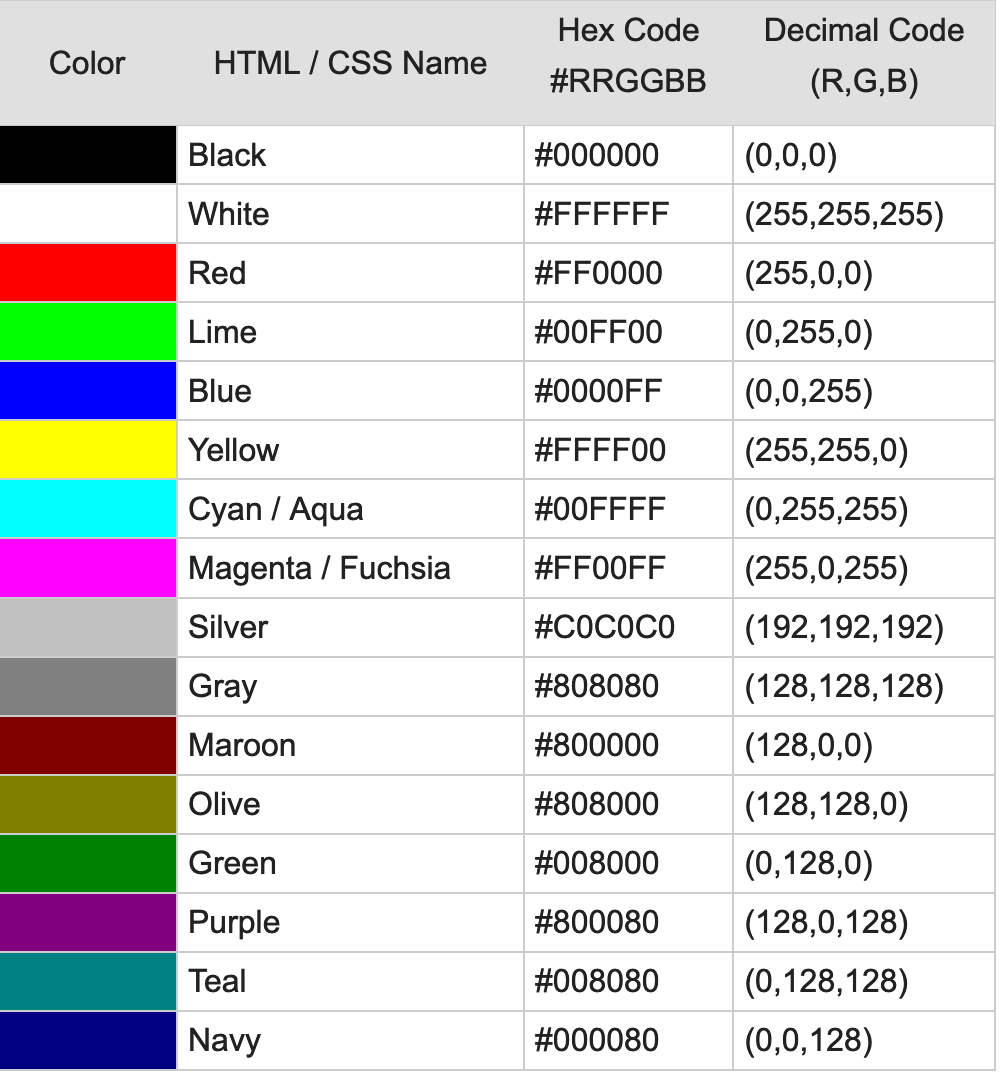Select the 'Maroon' name cell
Viewport: 1002px width, 1072px height.
point(350,745)
